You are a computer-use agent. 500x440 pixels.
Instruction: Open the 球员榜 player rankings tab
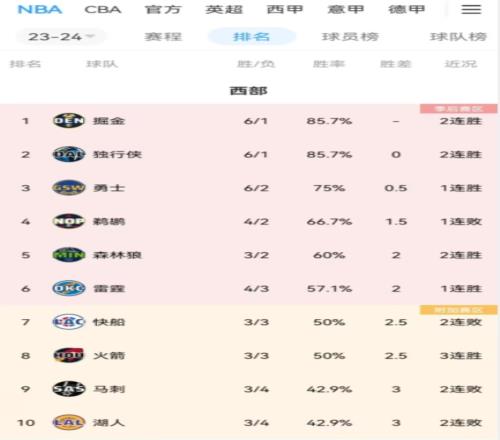[350, 36]
